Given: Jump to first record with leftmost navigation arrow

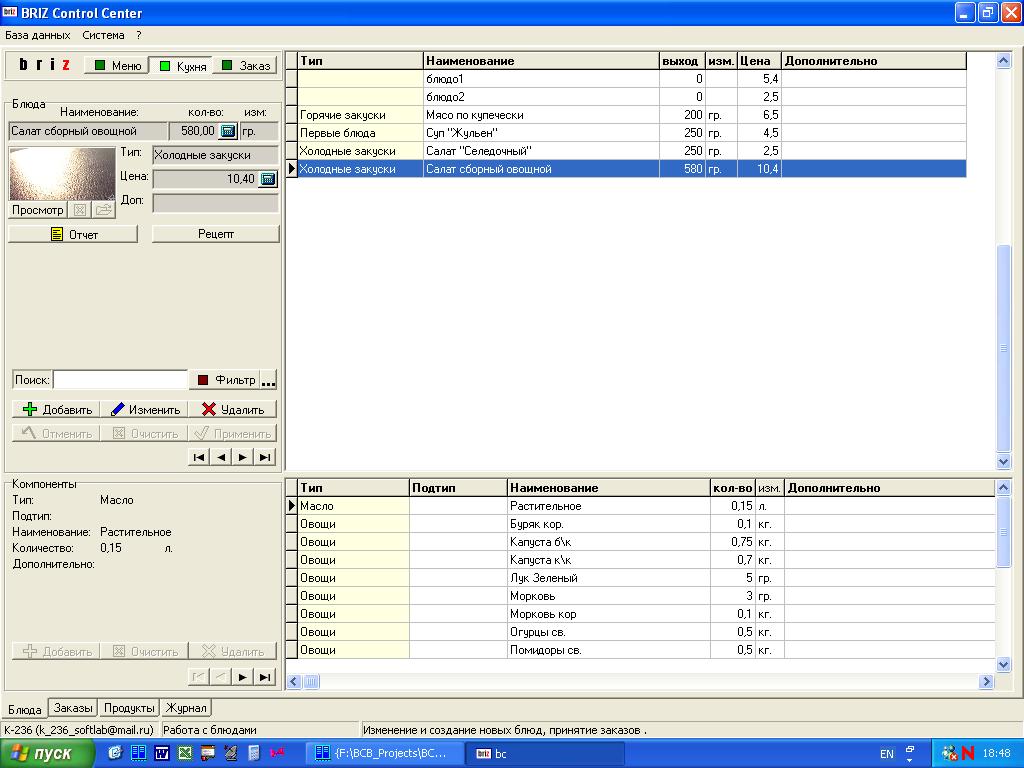Looking at the screenshot, I should tap(199, 456).
